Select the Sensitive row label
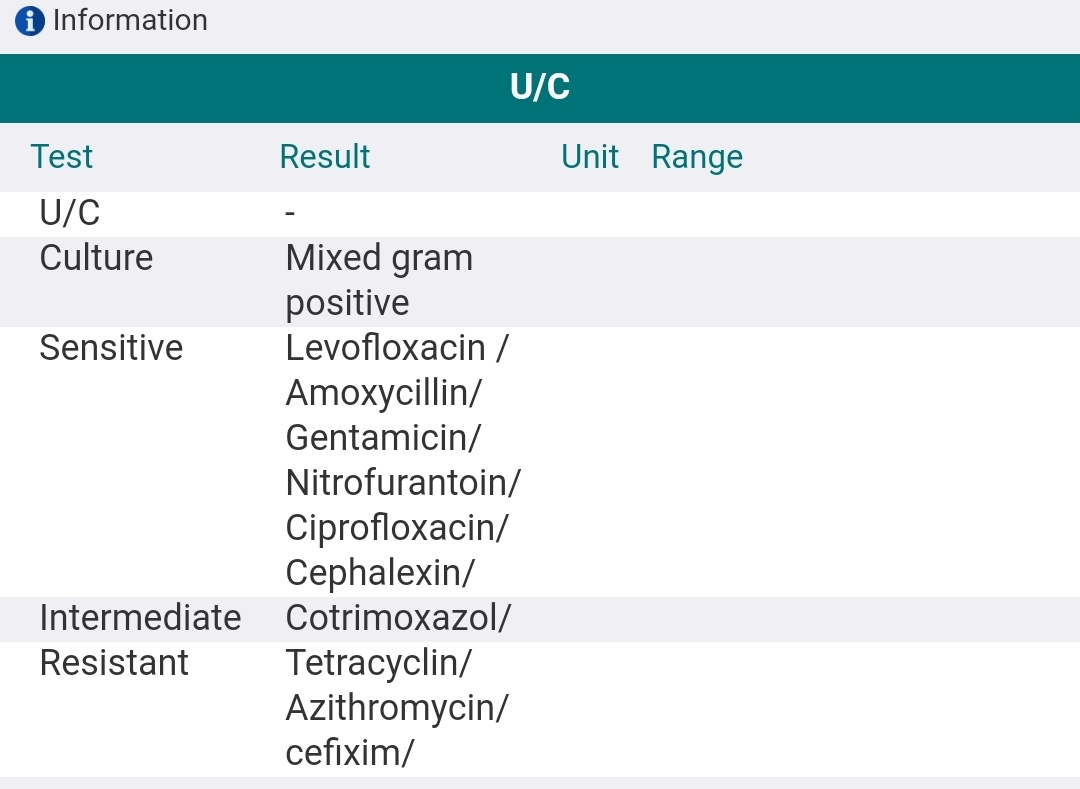1080x789 pixels. (111, 348)
